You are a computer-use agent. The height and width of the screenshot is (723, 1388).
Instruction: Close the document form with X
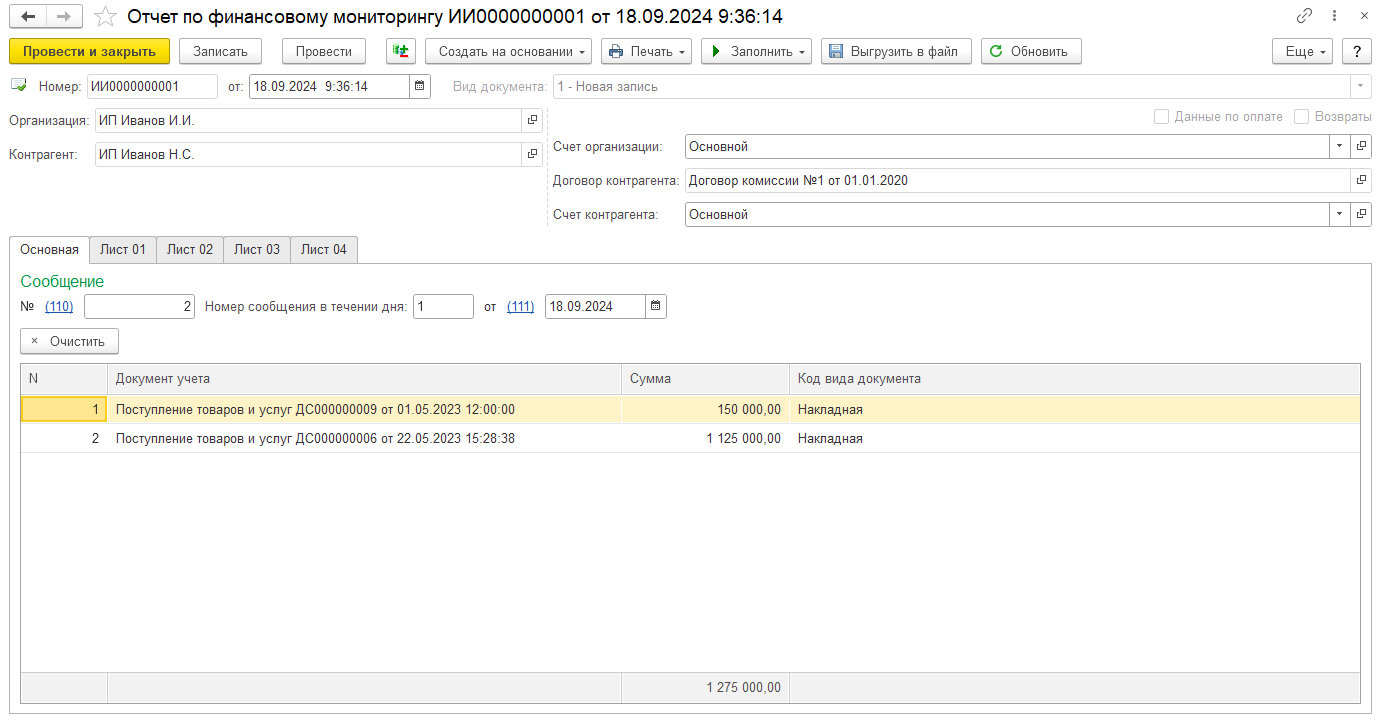coord(1364,16)
